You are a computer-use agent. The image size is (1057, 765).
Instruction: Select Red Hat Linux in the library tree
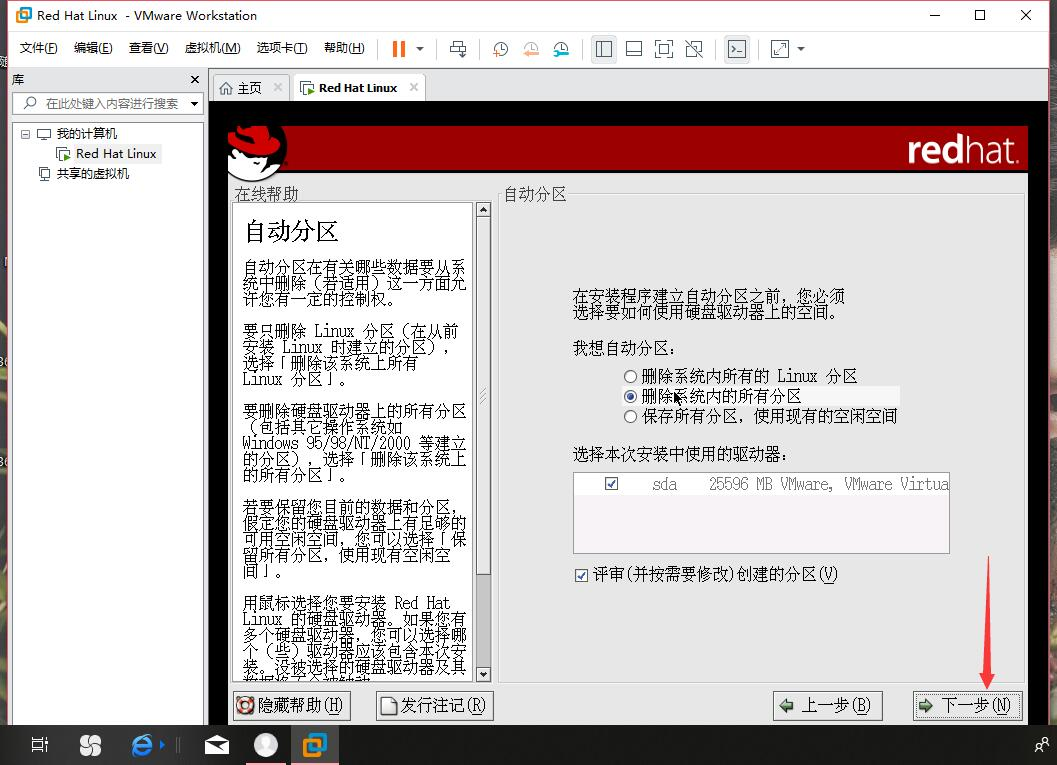116,154
